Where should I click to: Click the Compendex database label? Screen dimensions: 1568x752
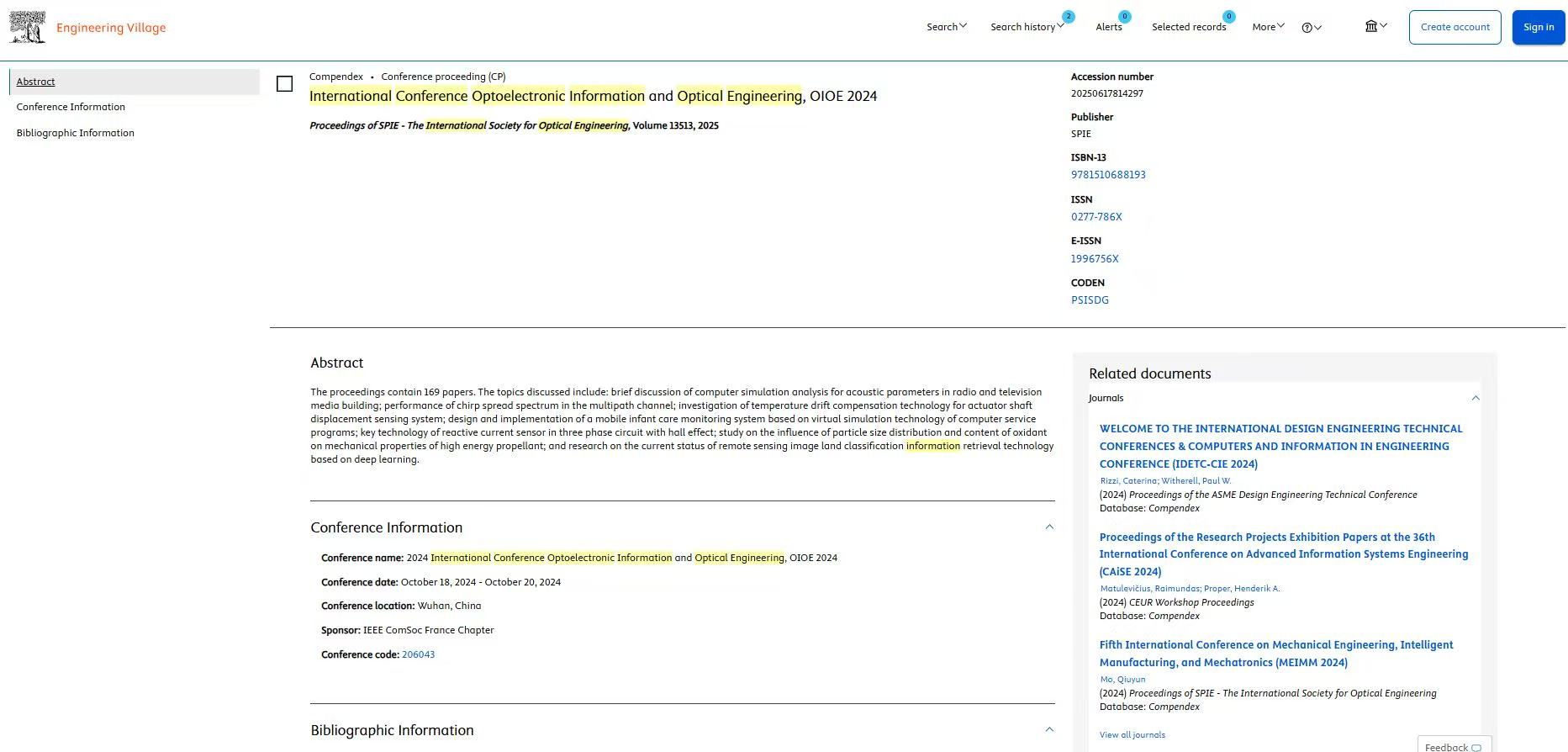coord(336,77)
